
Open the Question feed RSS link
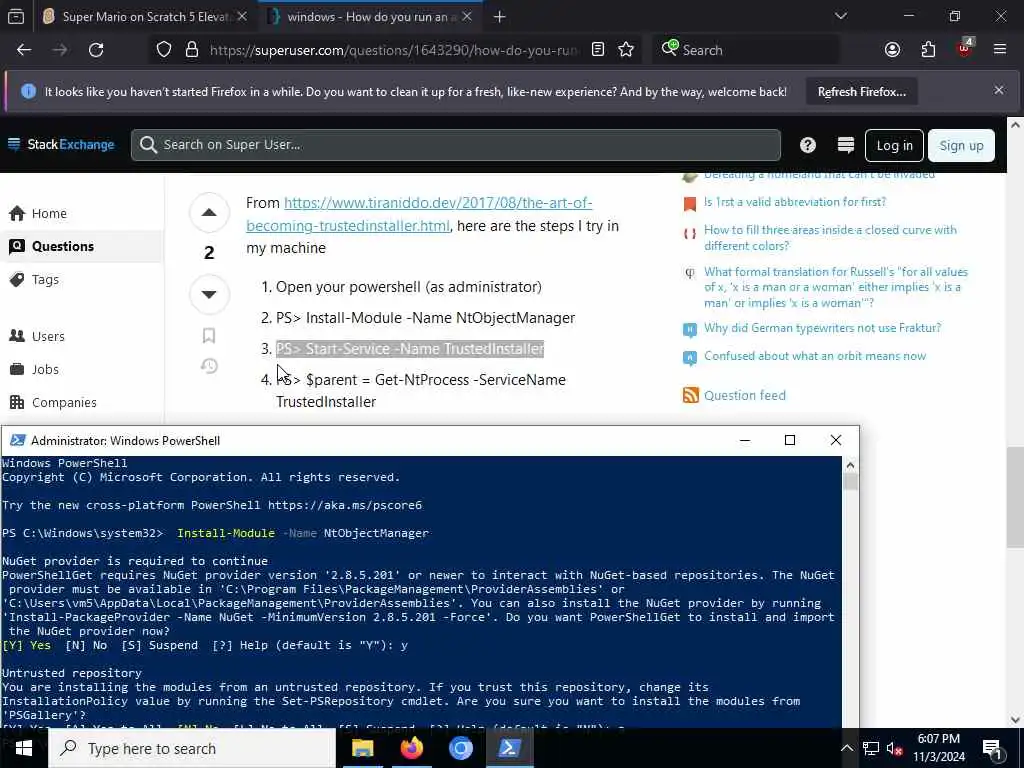[x=744, y=395]
